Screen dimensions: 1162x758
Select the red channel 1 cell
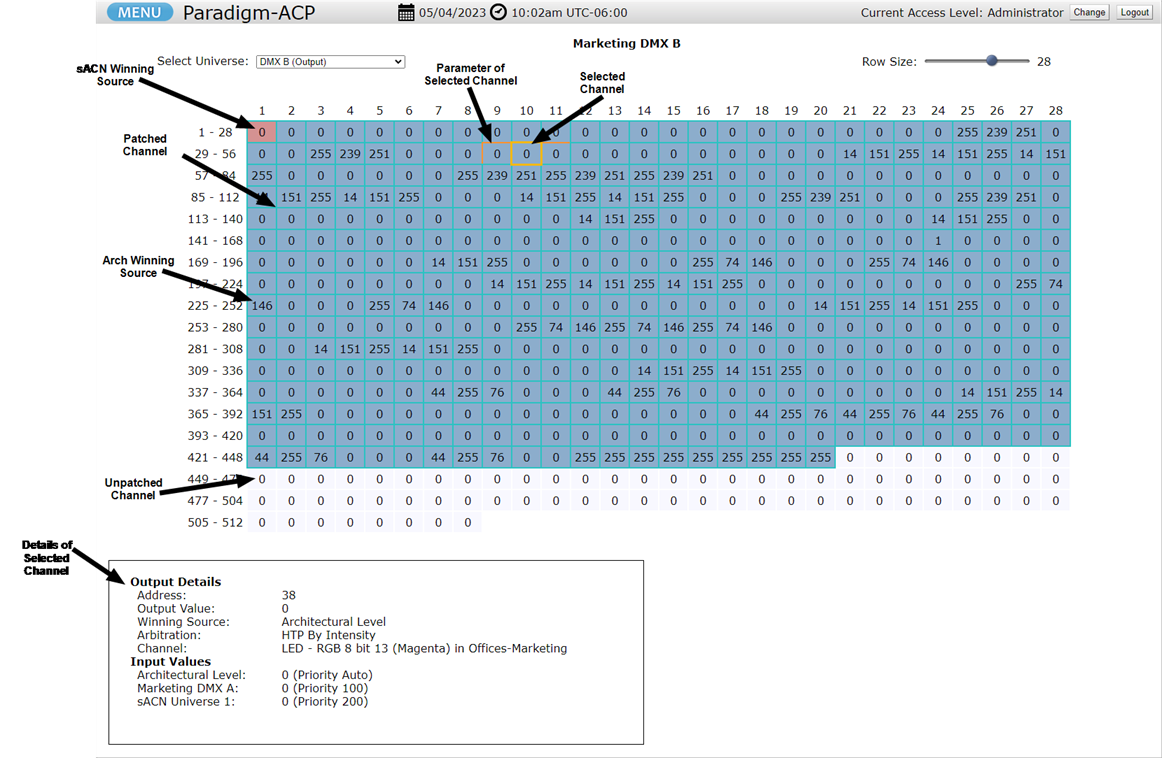coord(262,132)
